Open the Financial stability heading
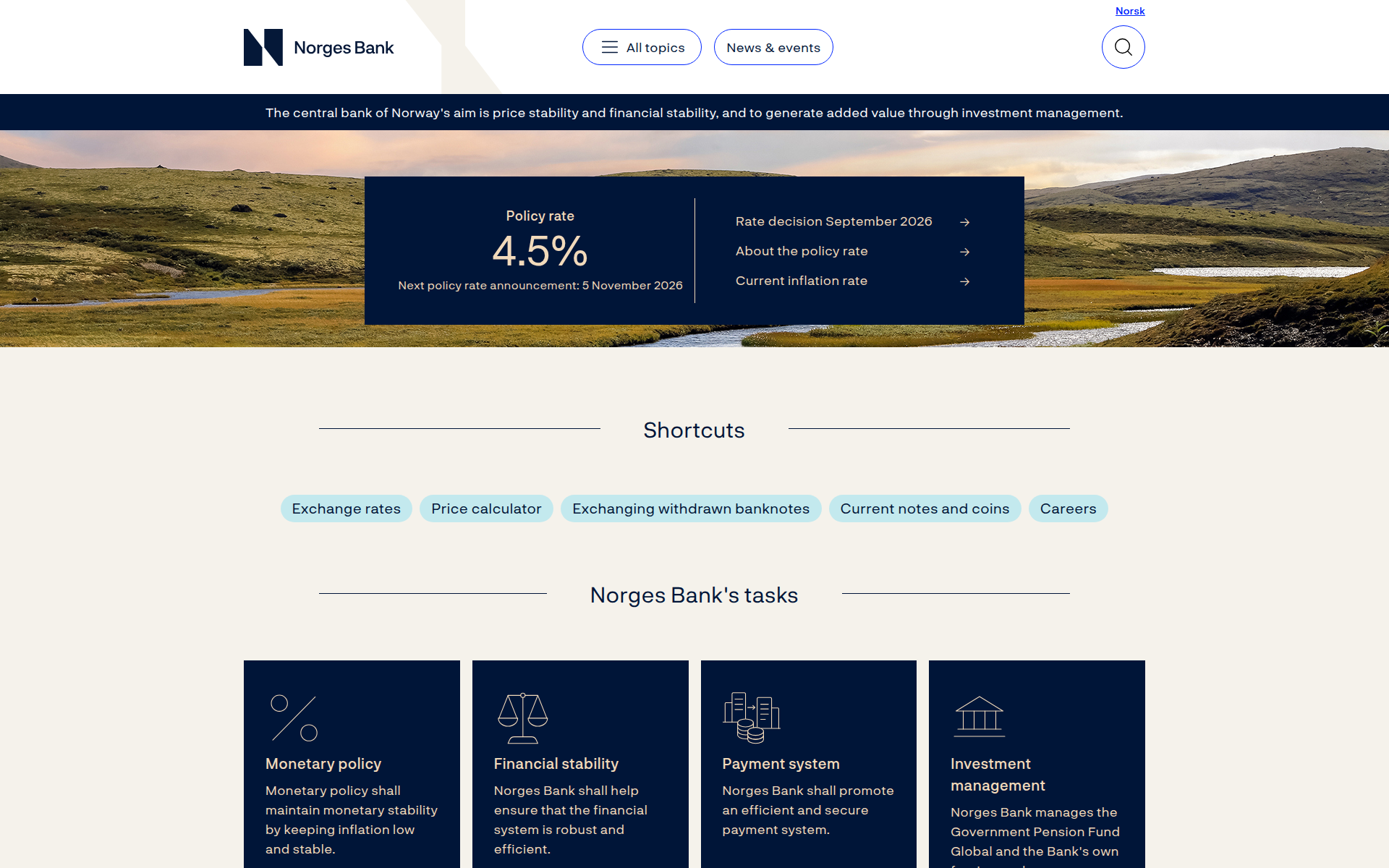Screen dimensions: 1389x868 pos(556,764)
